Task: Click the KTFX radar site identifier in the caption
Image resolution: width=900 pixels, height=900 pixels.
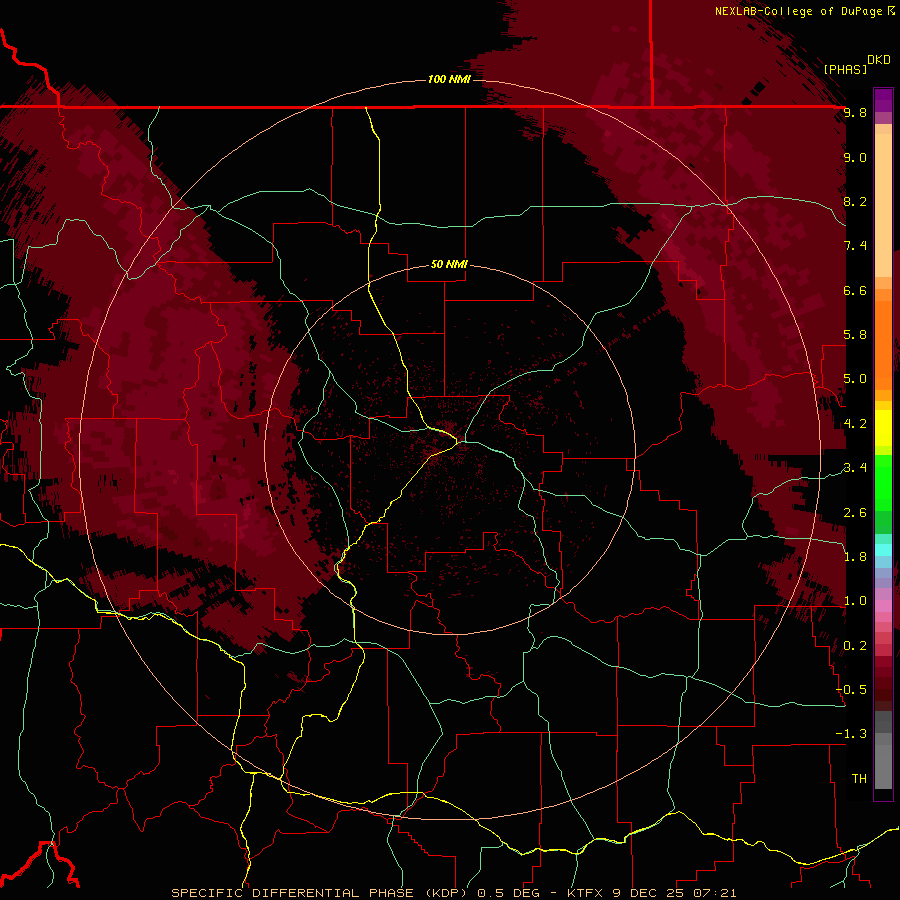Action: [585, 893]
